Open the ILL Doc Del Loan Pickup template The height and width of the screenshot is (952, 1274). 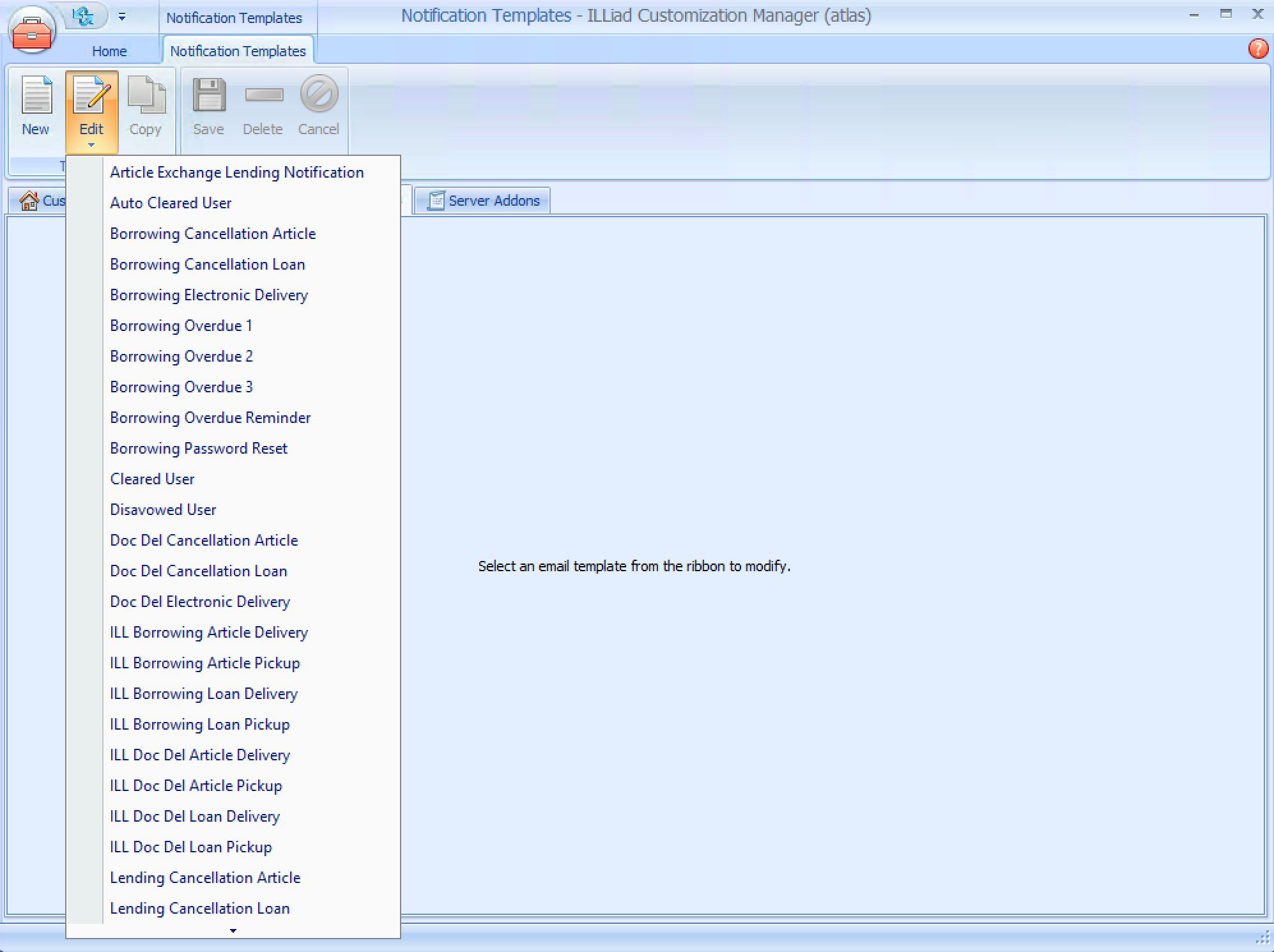click(190, 847)
